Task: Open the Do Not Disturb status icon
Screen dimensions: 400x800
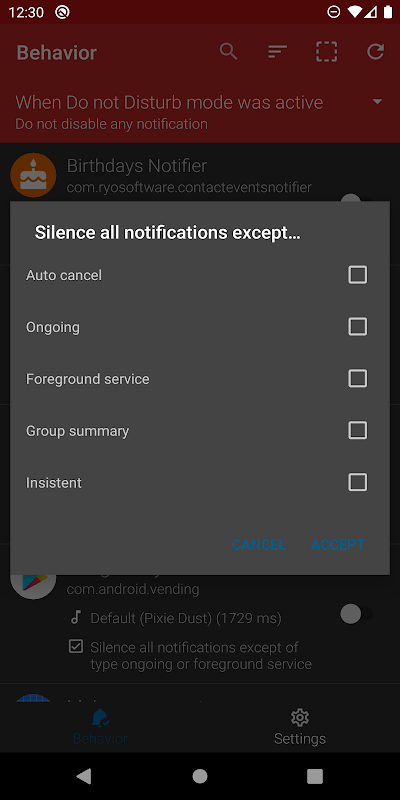Action: coord(334,12)
